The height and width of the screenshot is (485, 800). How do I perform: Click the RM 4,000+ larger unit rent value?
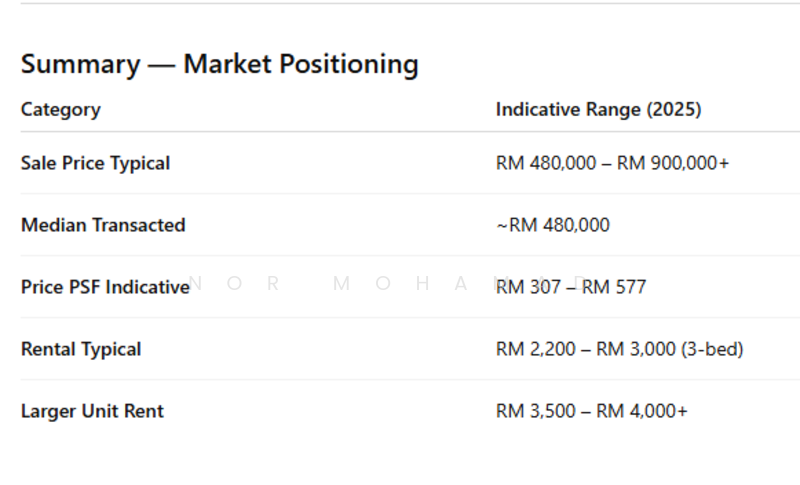point(642,411)
